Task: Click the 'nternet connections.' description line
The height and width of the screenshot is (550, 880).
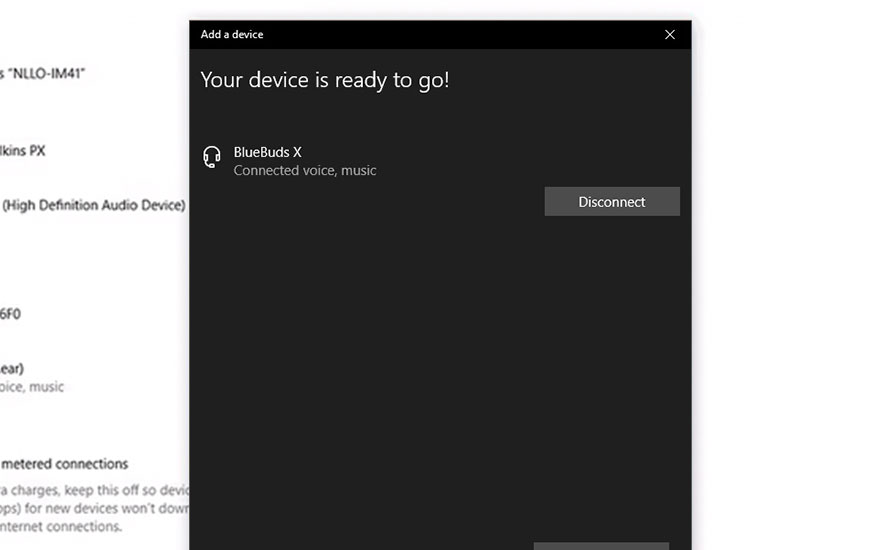Action: pyautogui.click(x=61, y=526)
